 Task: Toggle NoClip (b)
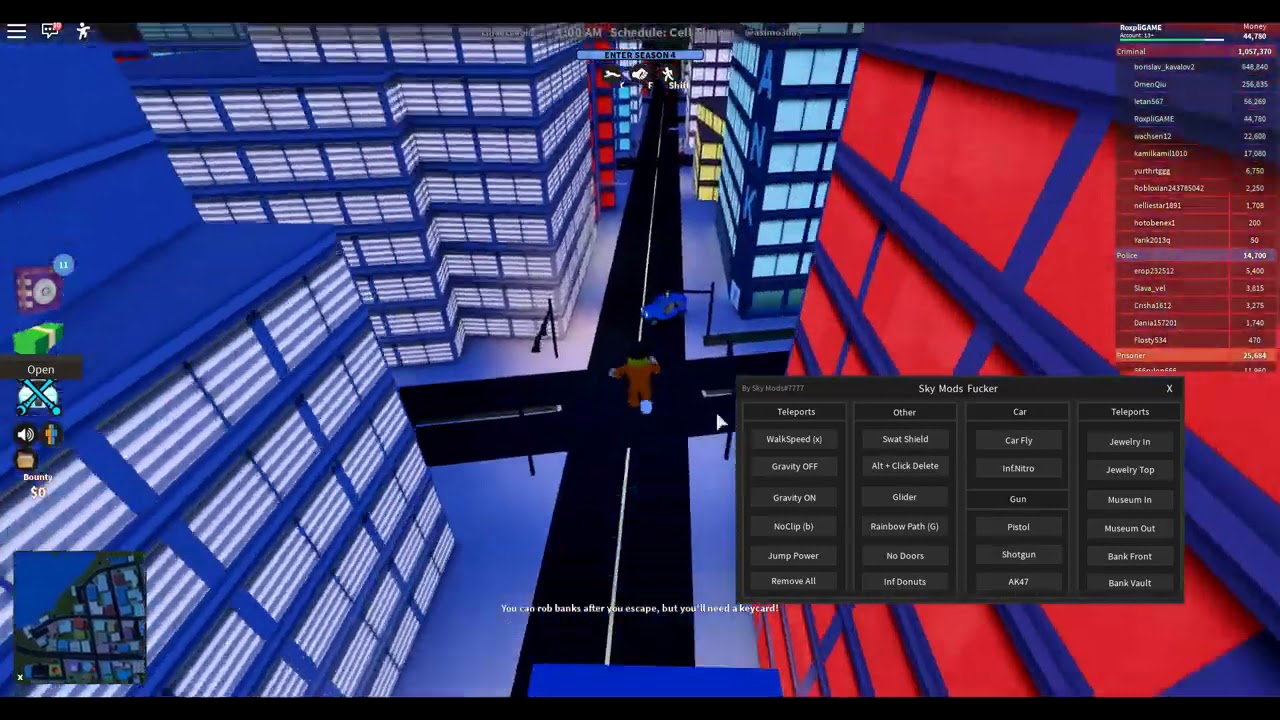point(794,526)
